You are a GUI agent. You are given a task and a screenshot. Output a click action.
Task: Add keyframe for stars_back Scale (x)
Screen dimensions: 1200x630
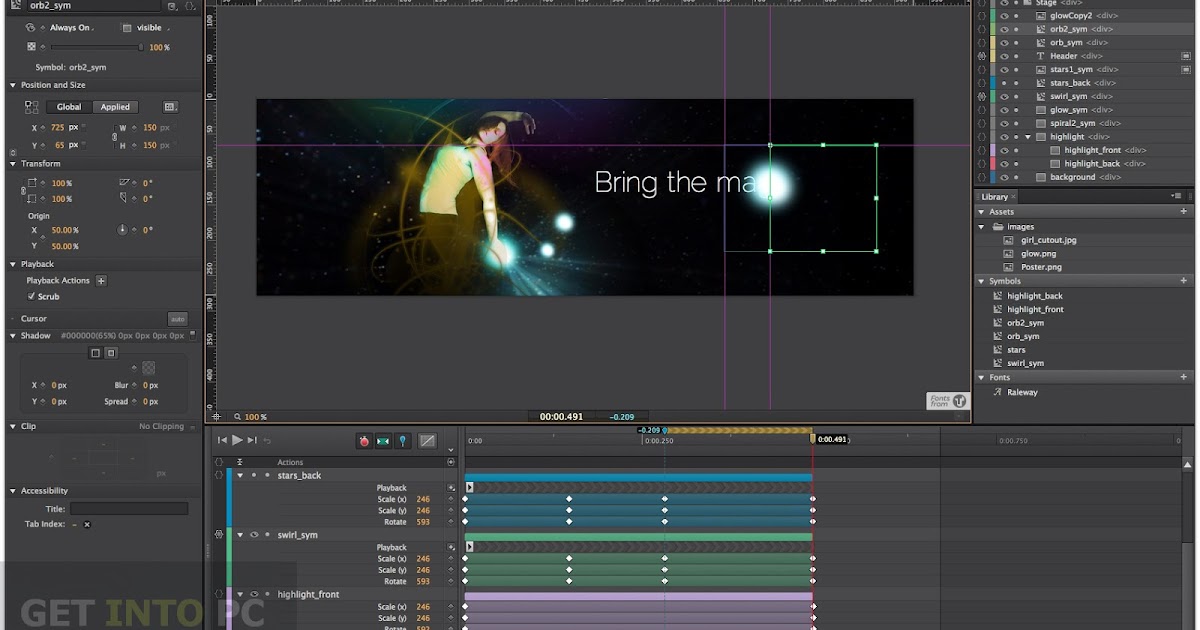pos(451,499)
